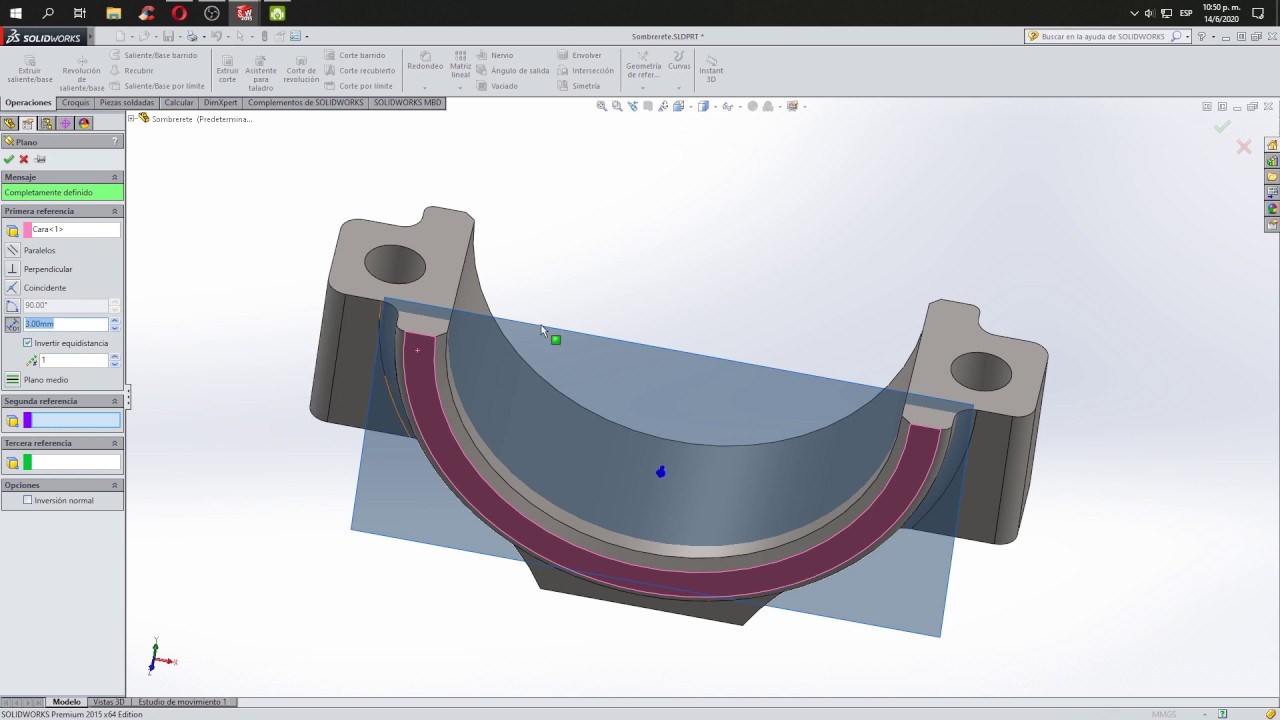Image resolution: width=1280 pixels, height=720 pixels.
Task: Open SOLIDWORKS Resources home icon in task pane
Action: pyautogui.click(x=1272, y=145)
